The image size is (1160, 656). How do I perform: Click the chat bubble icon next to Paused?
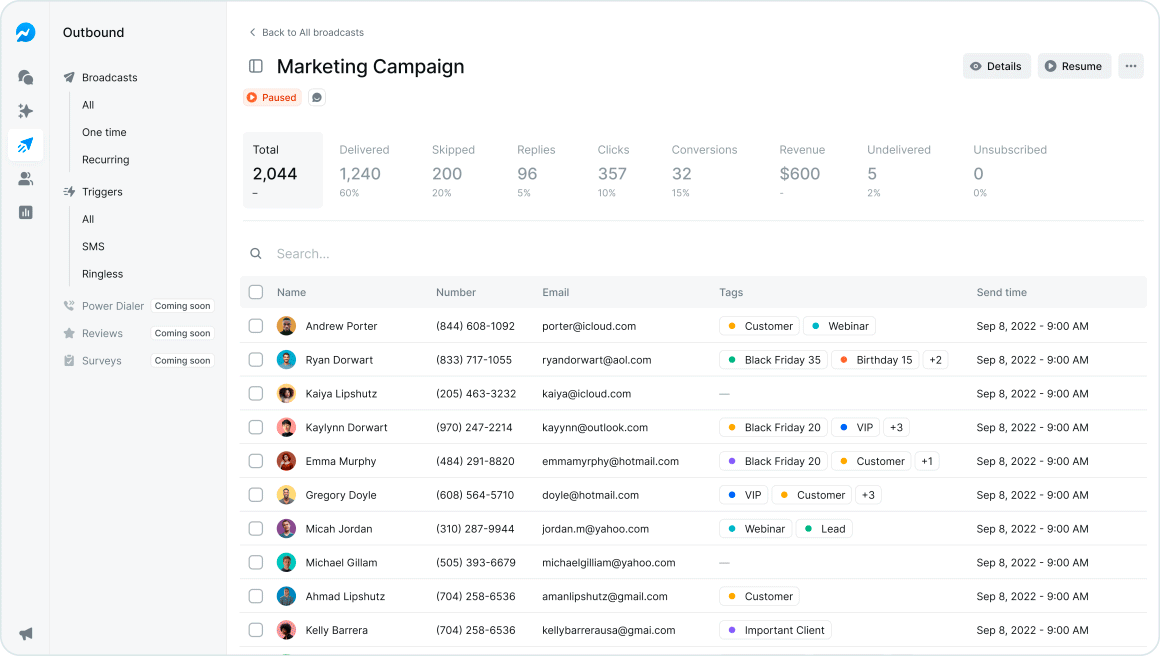click(317, 98)
